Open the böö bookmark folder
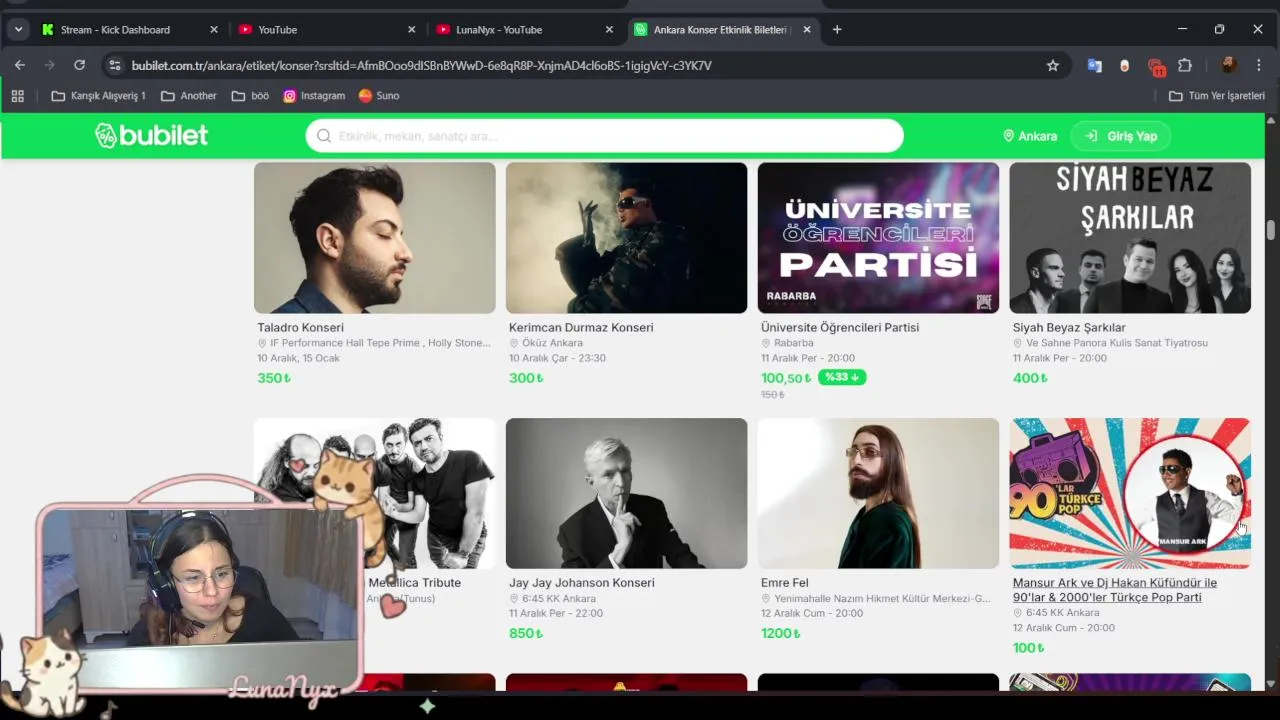 [250, 96]
